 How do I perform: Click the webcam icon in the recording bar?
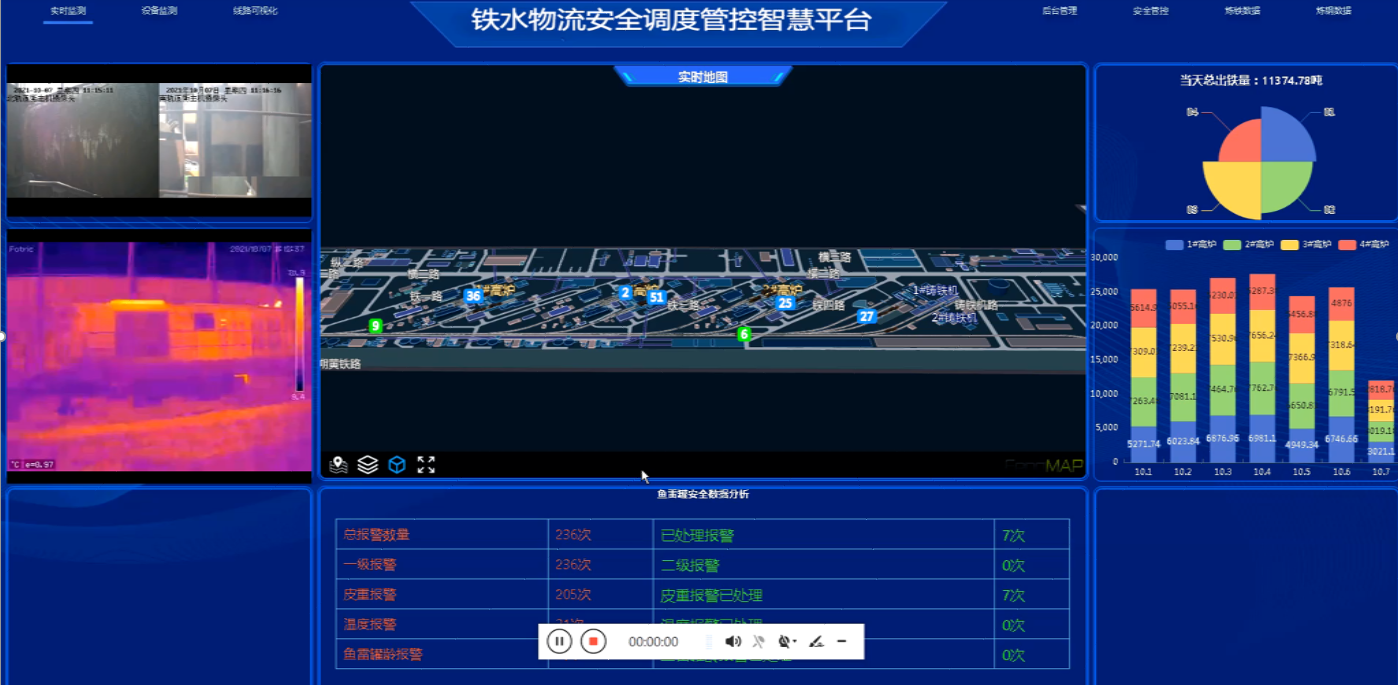[x=784, y=641]
